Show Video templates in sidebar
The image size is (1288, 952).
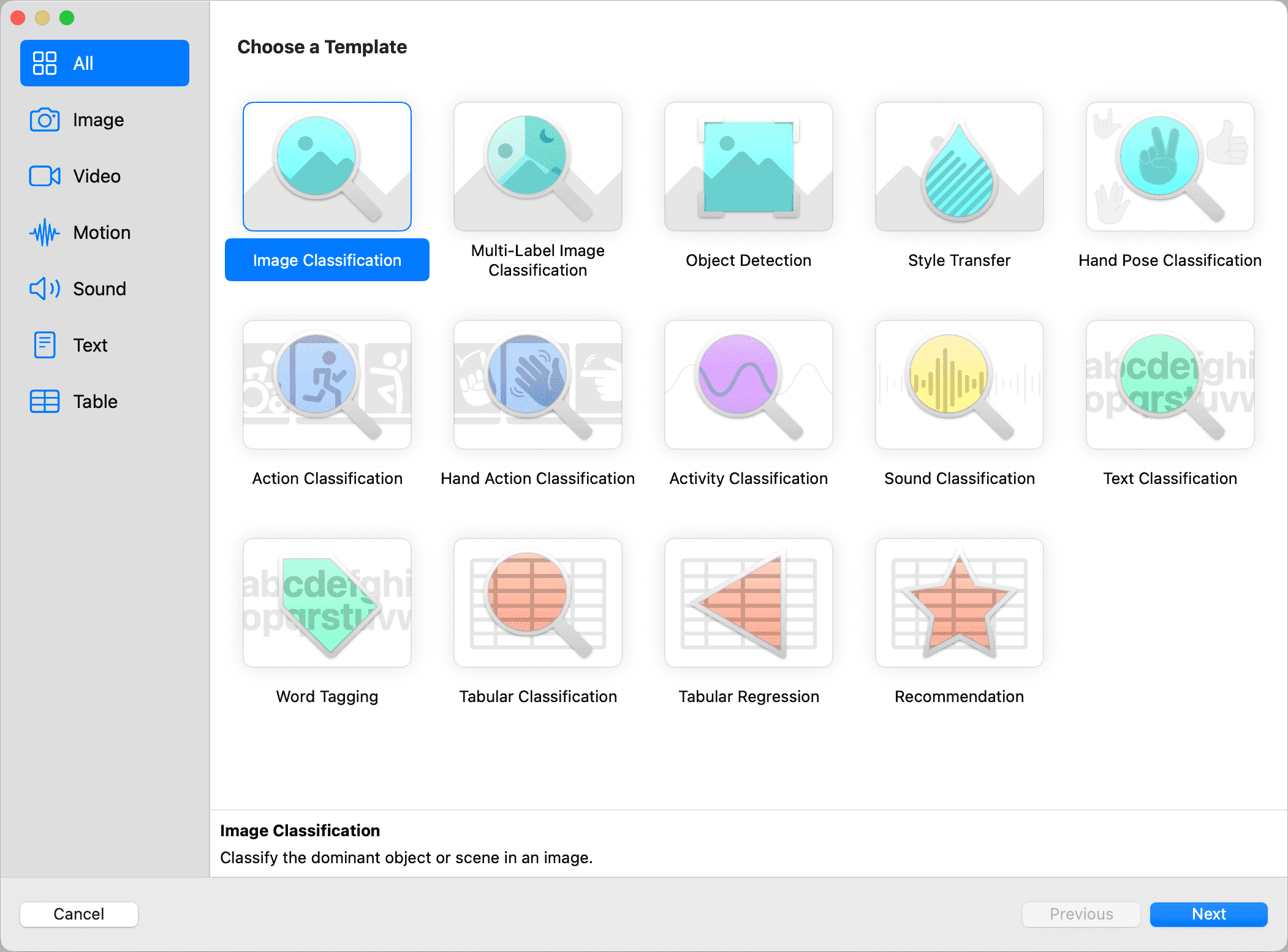click(97, 176)
